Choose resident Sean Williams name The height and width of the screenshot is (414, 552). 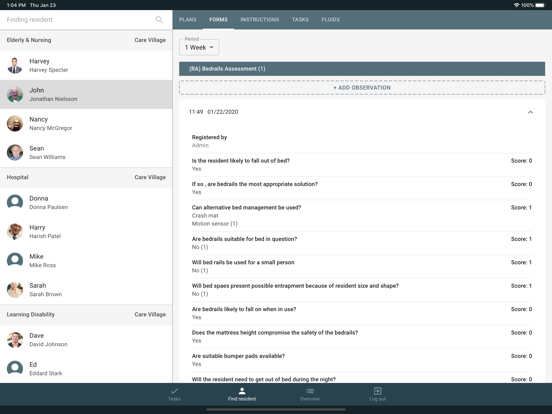click(x=47, y=157)
